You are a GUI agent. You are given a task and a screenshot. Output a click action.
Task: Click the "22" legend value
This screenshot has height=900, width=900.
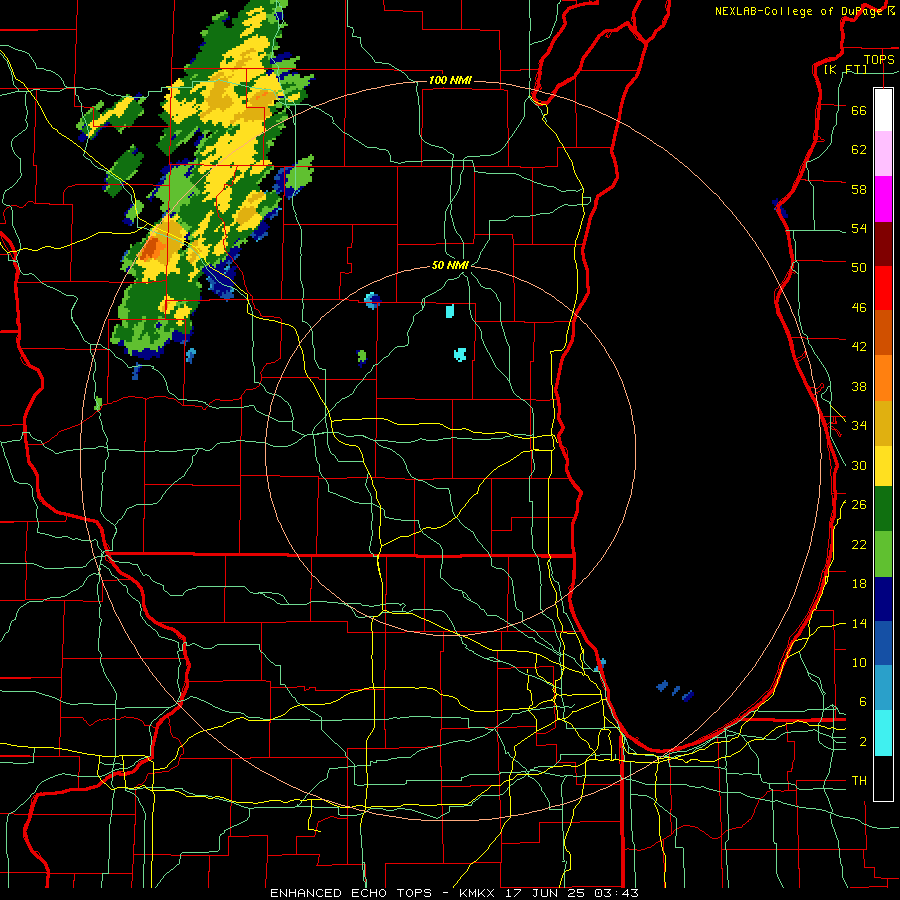(859, 545)
